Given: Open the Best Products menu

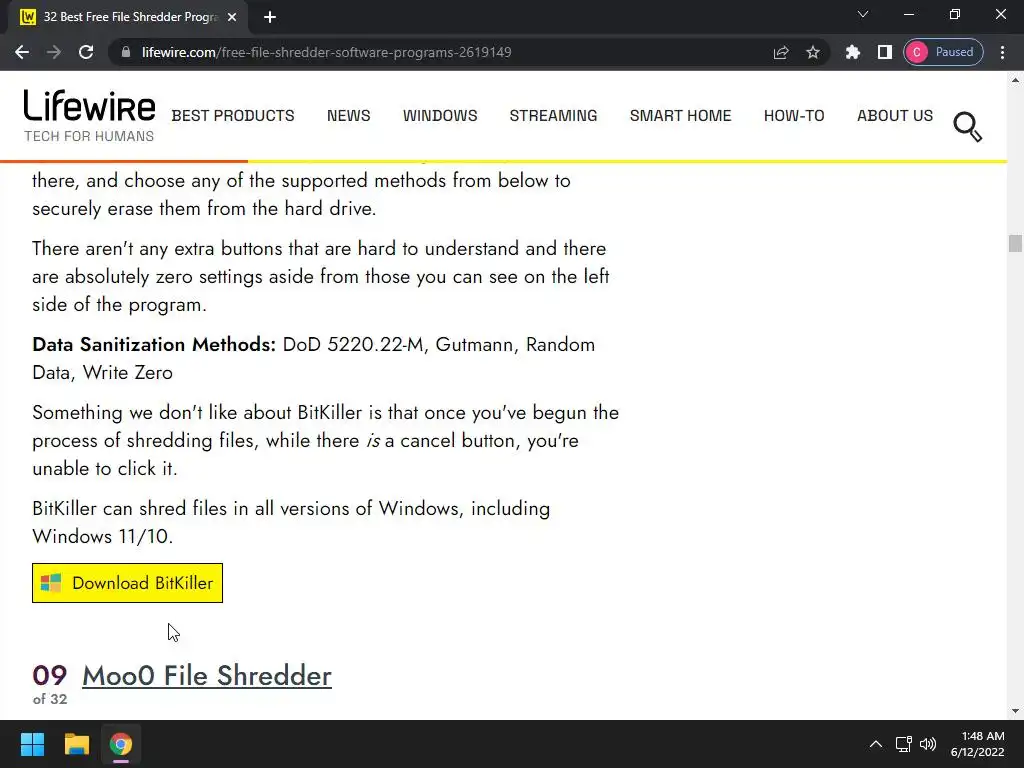Looking at the screenshot, I should pos(233,116).
